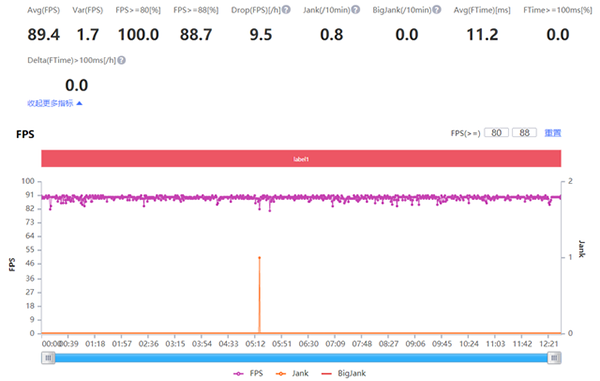Open help icon beside Drop(FPS)[/h]
This screenshot has width=600, height=381.
(286, 10)
